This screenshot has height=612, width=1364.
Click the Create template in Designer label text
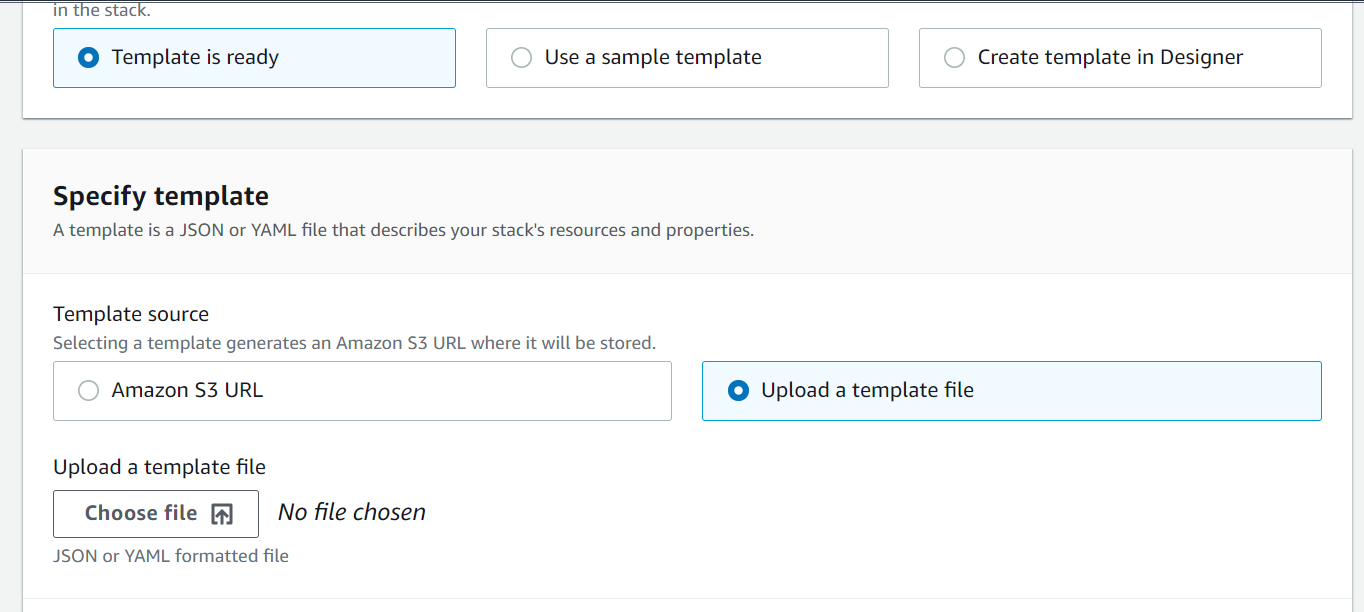(x=1110, y=58)
